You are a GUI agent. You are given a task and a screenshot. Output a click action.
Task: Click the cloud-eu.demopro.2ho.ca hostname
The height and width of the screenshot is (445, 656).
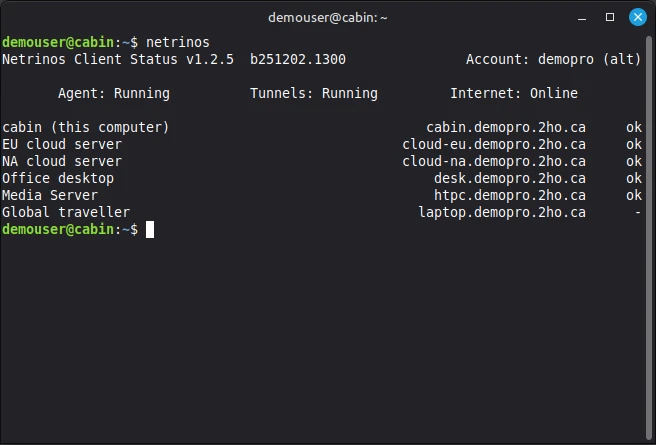(494, 144)
